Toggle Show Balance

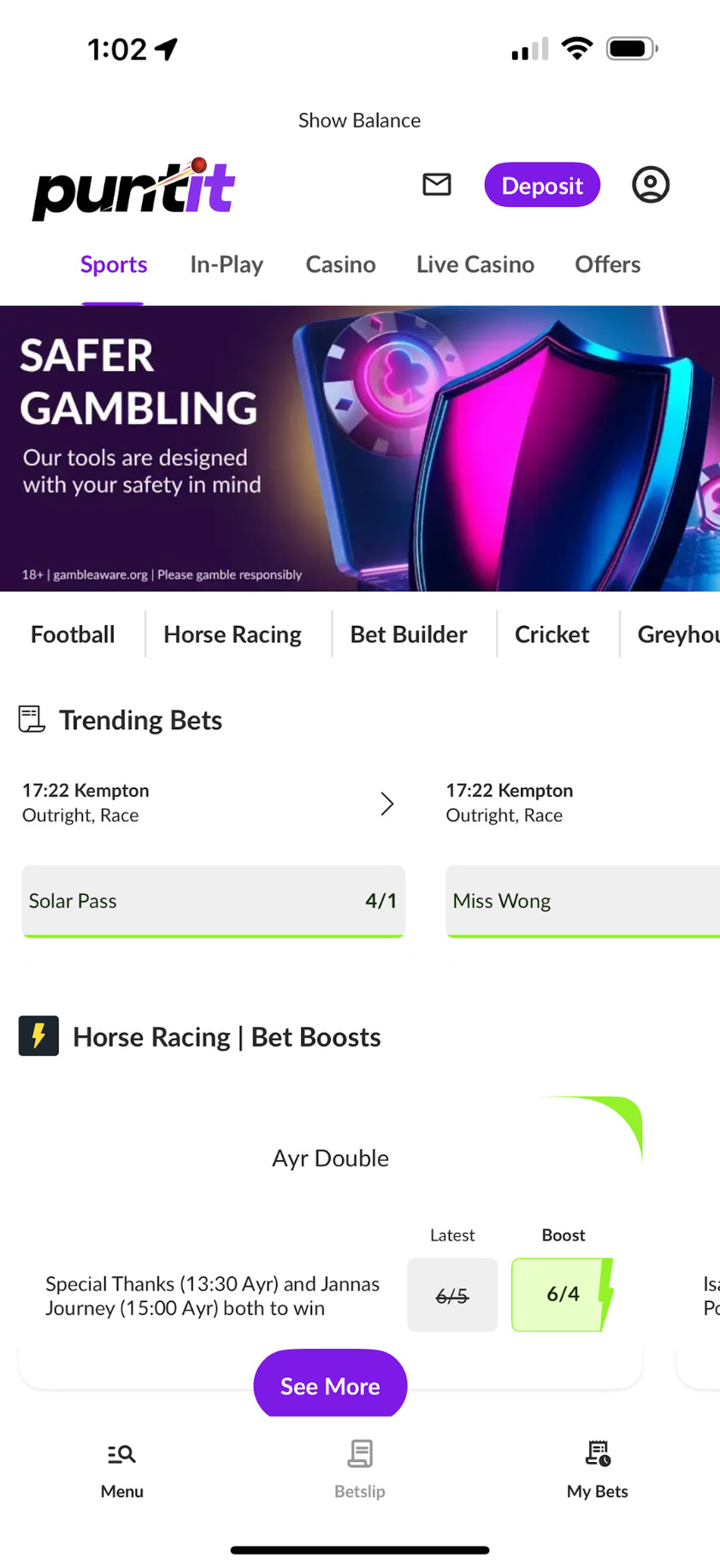[359, 121]
